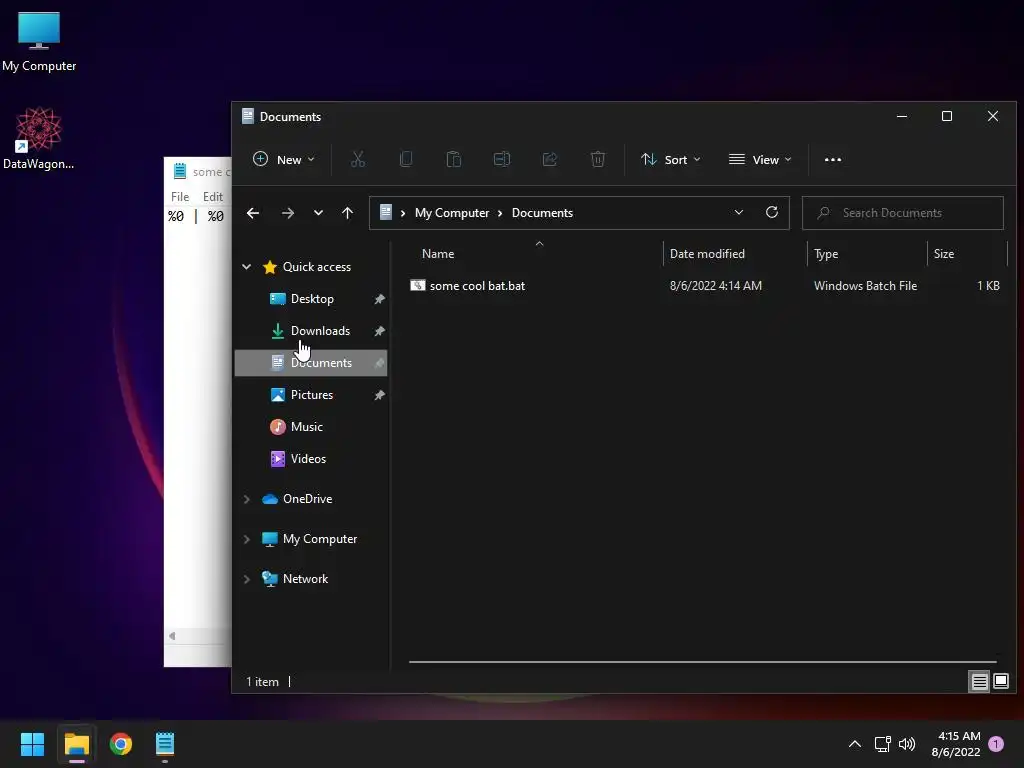Click My Computer in address breadcrumb
The image size is (1024, 768).
coord(452,213)
